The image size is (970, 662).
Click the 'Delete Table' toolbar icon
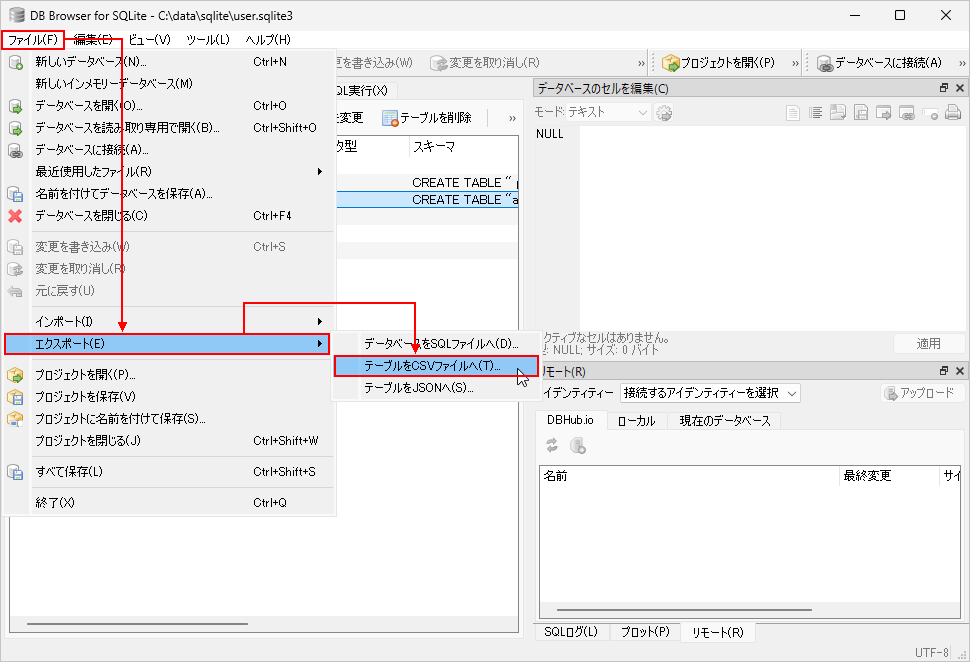coord(391,118)
